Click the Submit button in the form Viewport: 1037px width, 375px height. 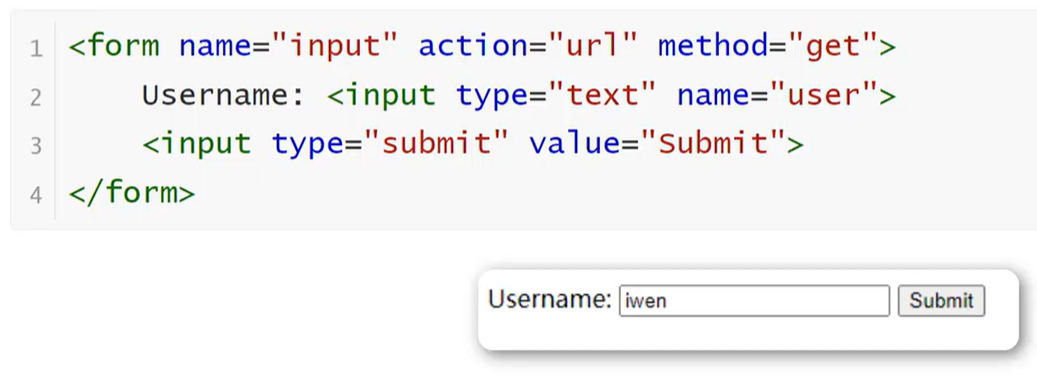[x=941, y=301]
